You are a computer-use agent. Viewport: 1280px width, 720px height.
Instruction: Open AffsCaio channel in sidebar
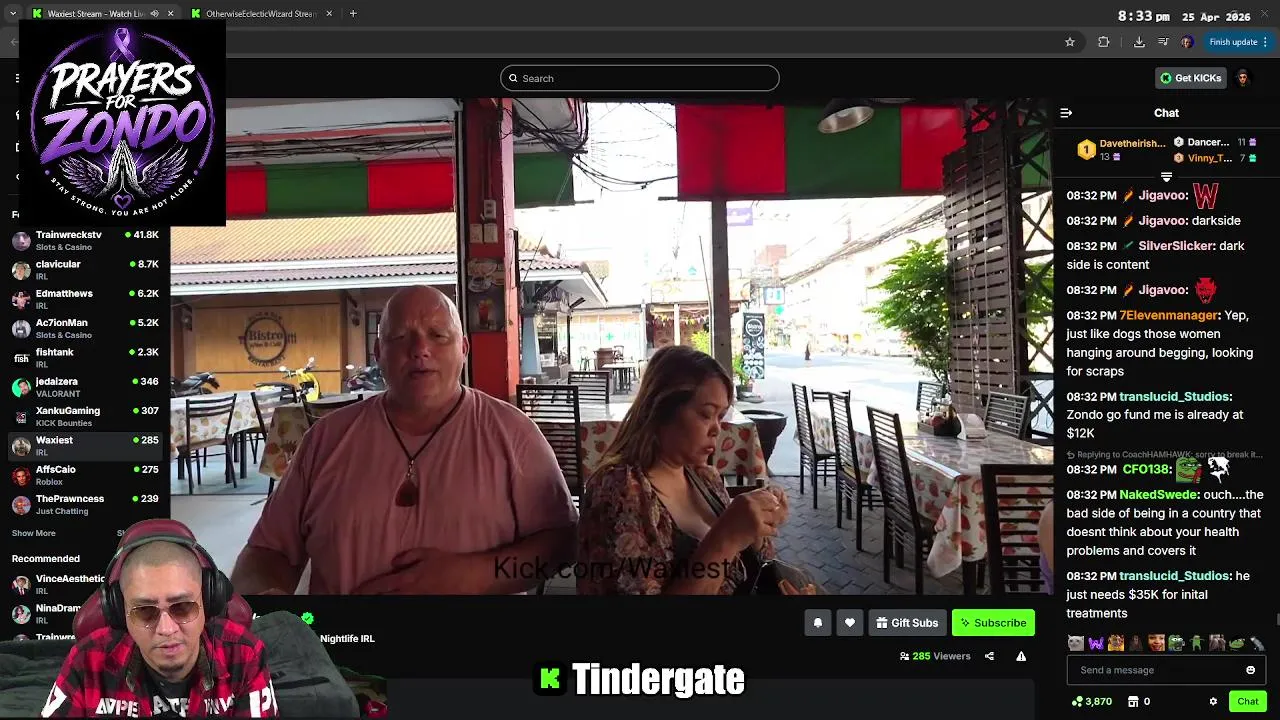[86, 475]
